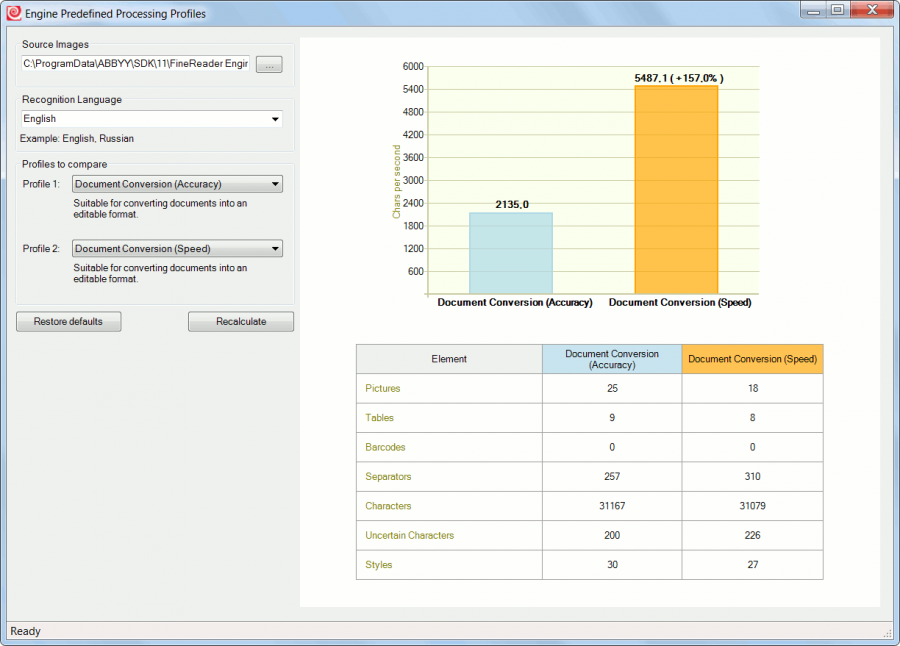Click the ABBYY app icon in title bar
This screenshot has height=646, width=900.
tap(14, 13)
